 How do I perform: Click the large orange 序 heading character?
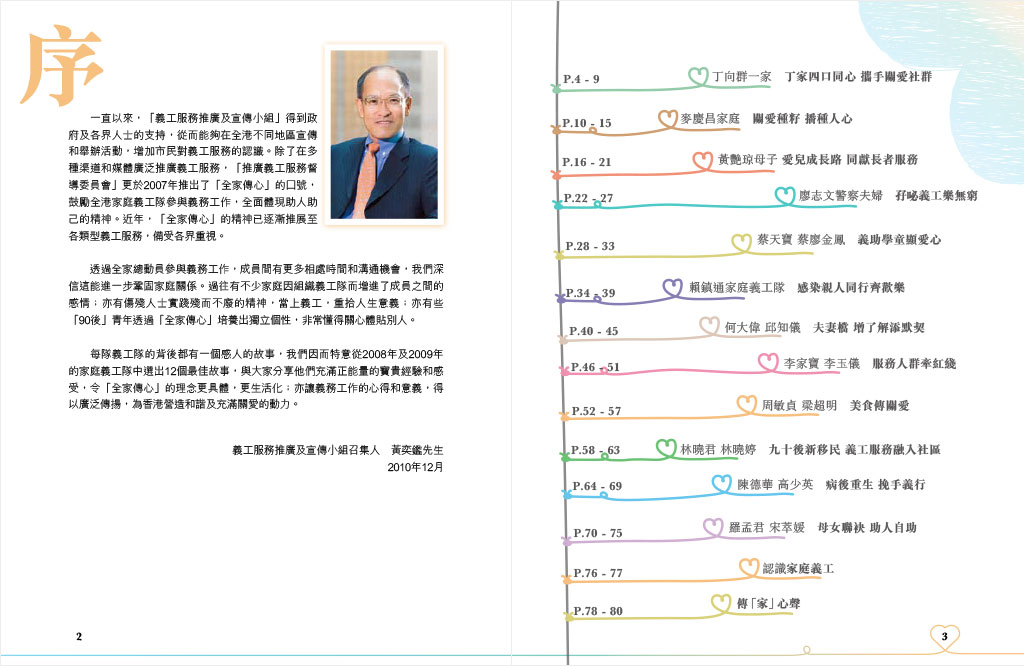point(62,67)
